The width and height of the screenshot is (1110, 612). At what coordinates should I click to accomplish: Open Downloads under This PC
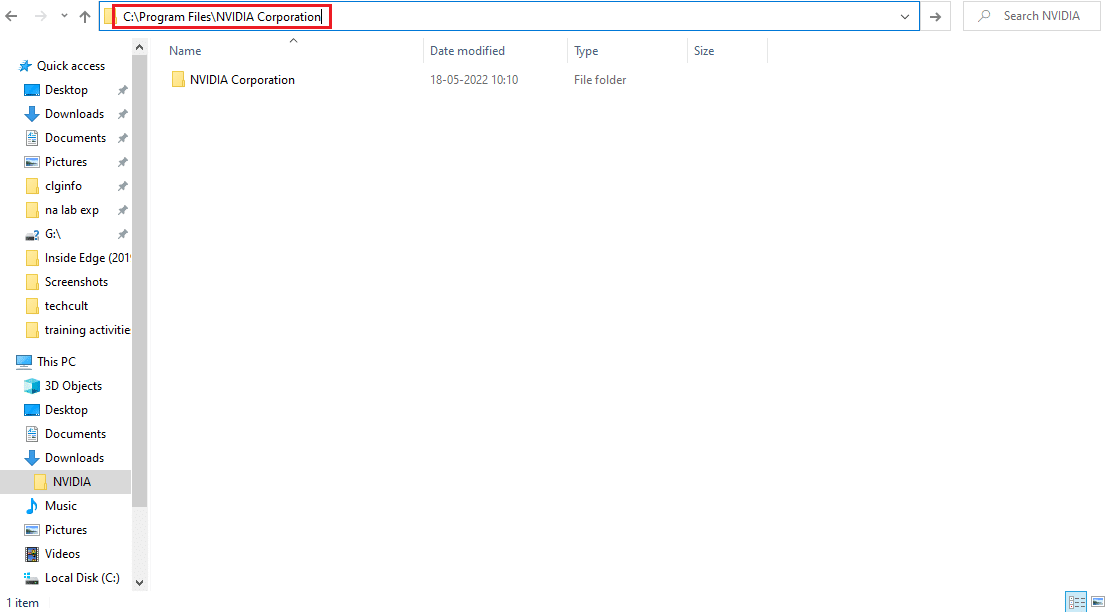click(74, 458)
